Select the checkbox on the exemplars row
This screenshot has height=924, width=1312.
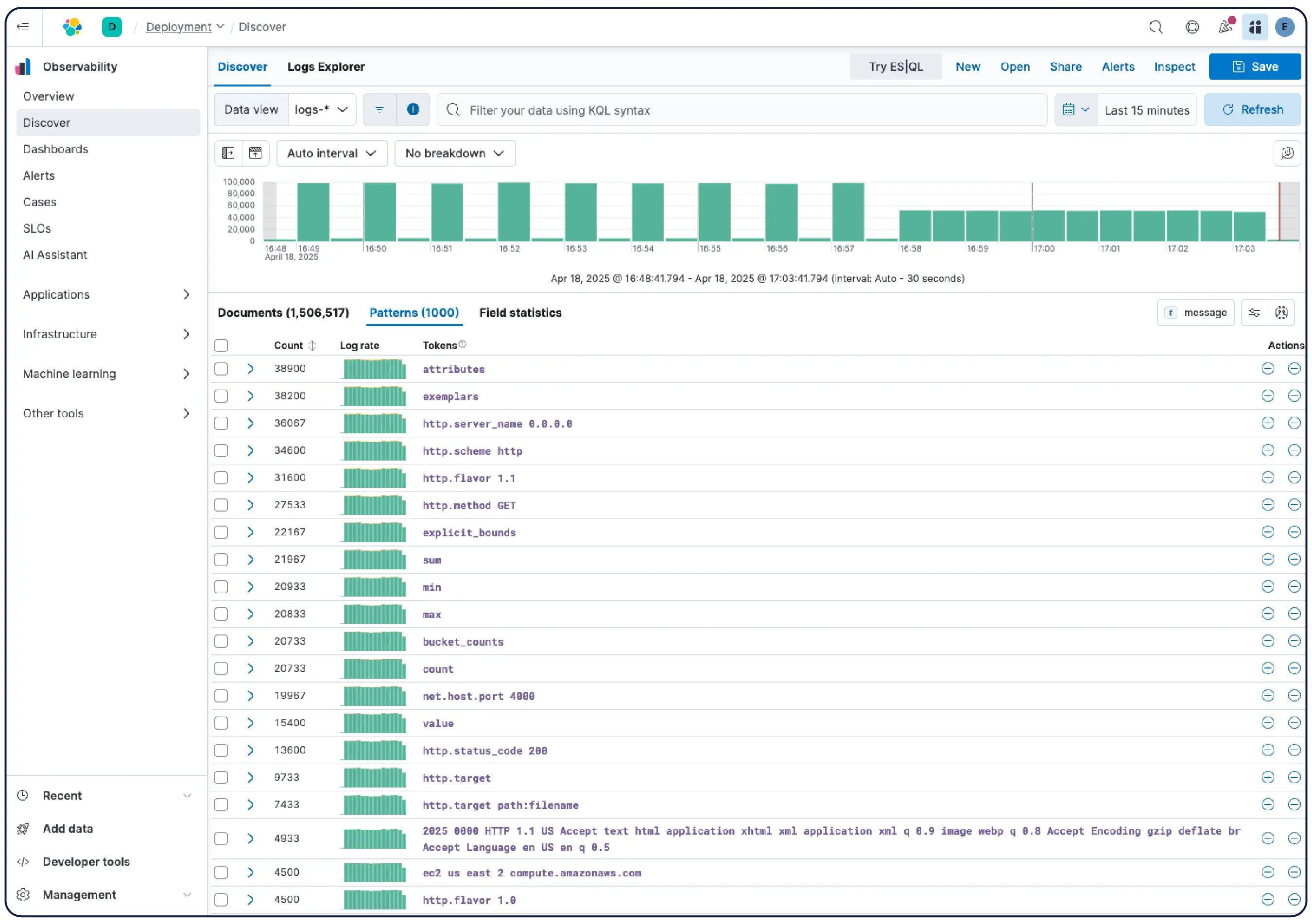(221, 395)
